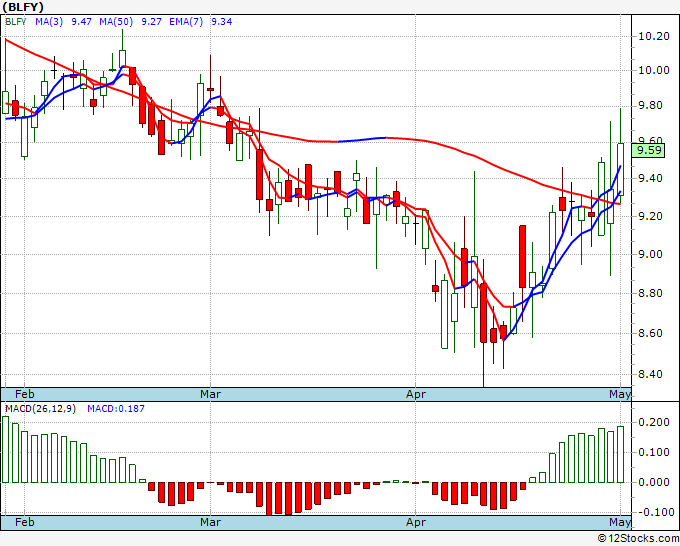Viewport: 680px width, 546px height.
Task: Click May on the MACD panel axis
Action: 620,522
